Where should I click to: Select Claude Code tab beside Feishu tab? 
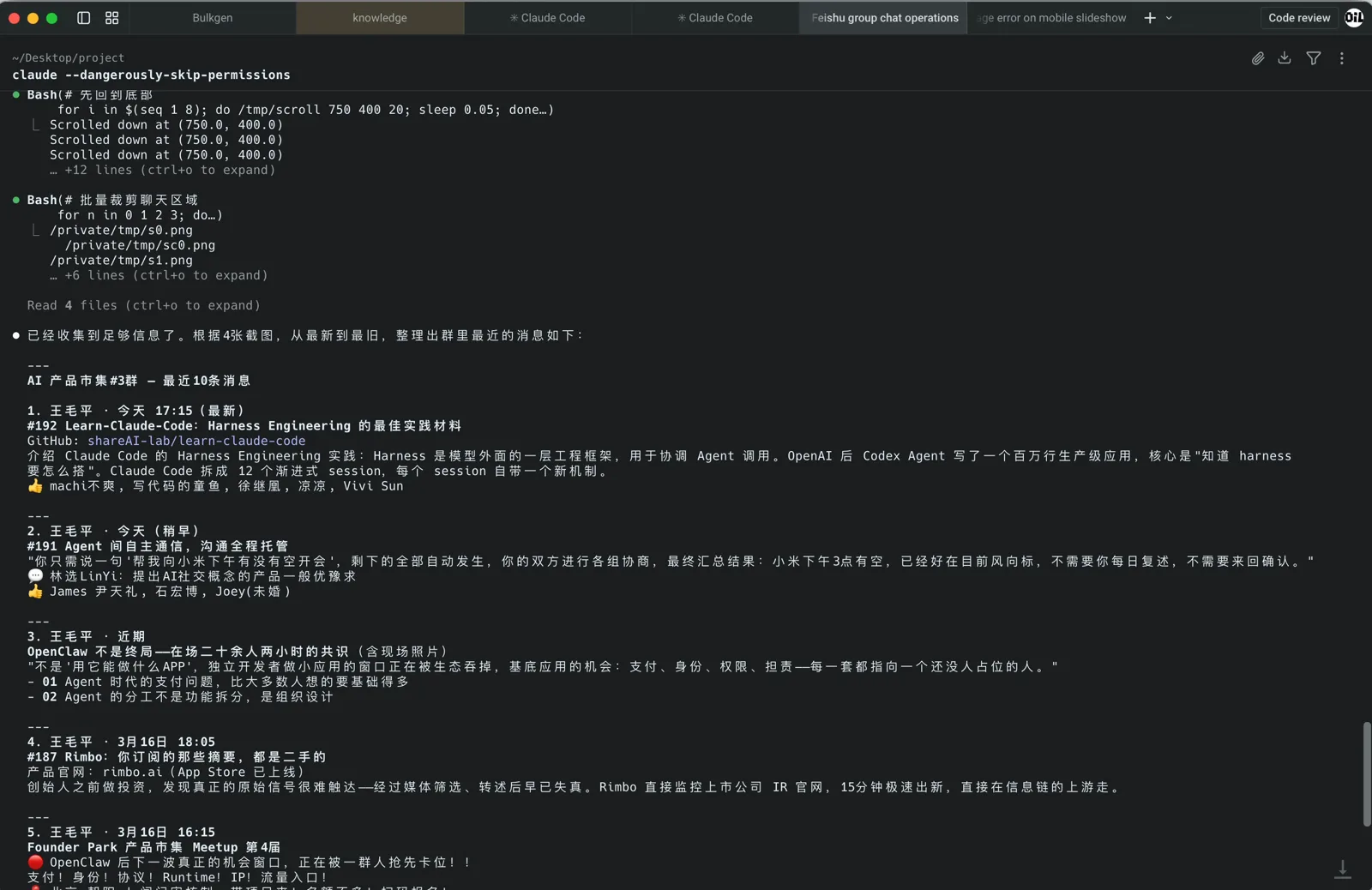coord(715,18)
